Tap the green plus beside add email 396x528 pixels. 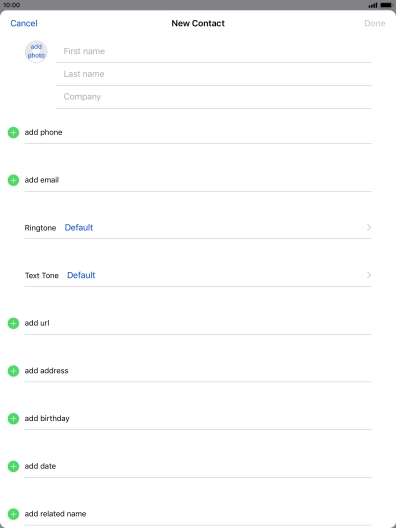pyautogui.click(x=13, y=180)
